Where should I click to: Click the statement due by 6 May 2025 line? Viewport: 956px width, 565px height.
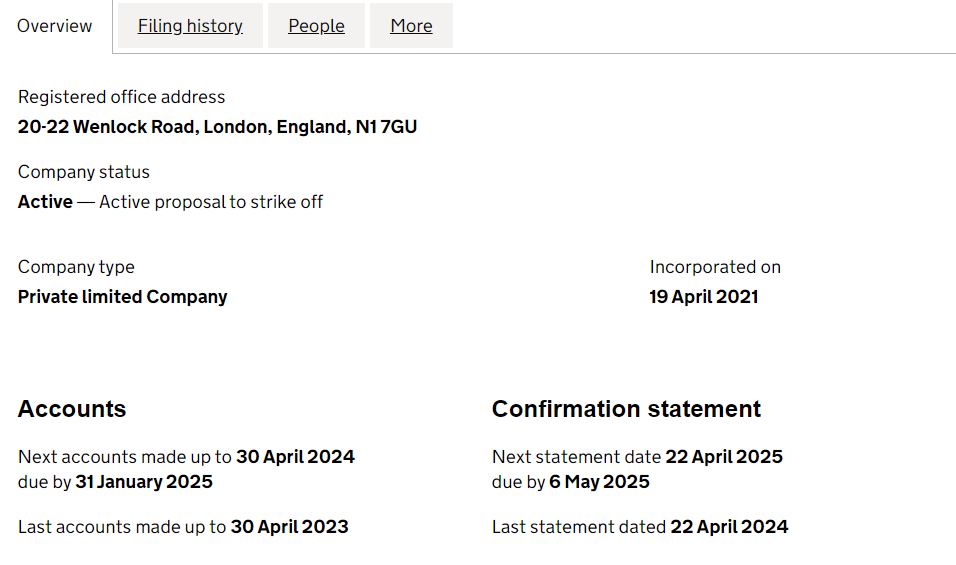click(570, 482)
